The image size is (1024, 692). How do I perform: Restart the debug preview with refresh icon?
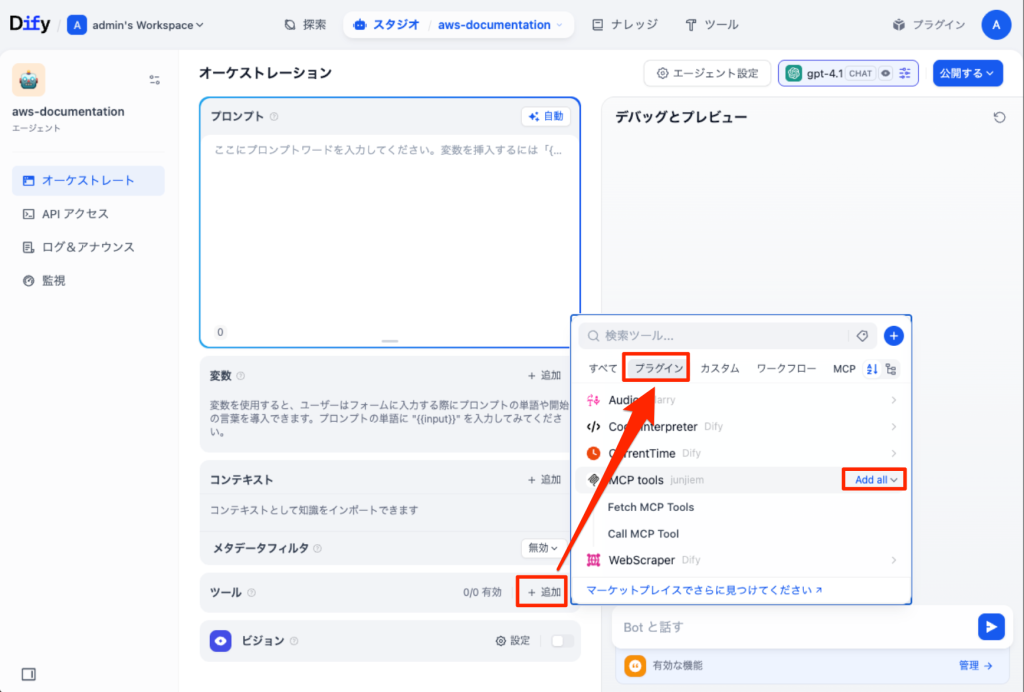click(x=999, y=118)
